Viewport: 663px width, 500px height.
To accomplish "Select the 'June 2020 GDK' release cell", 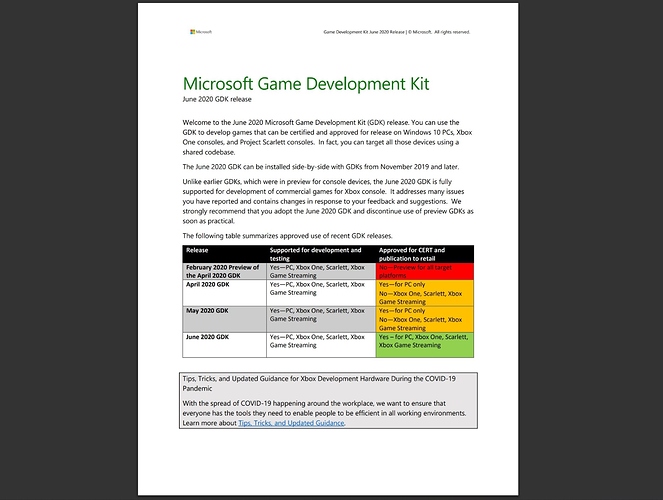I will point(225,345).
